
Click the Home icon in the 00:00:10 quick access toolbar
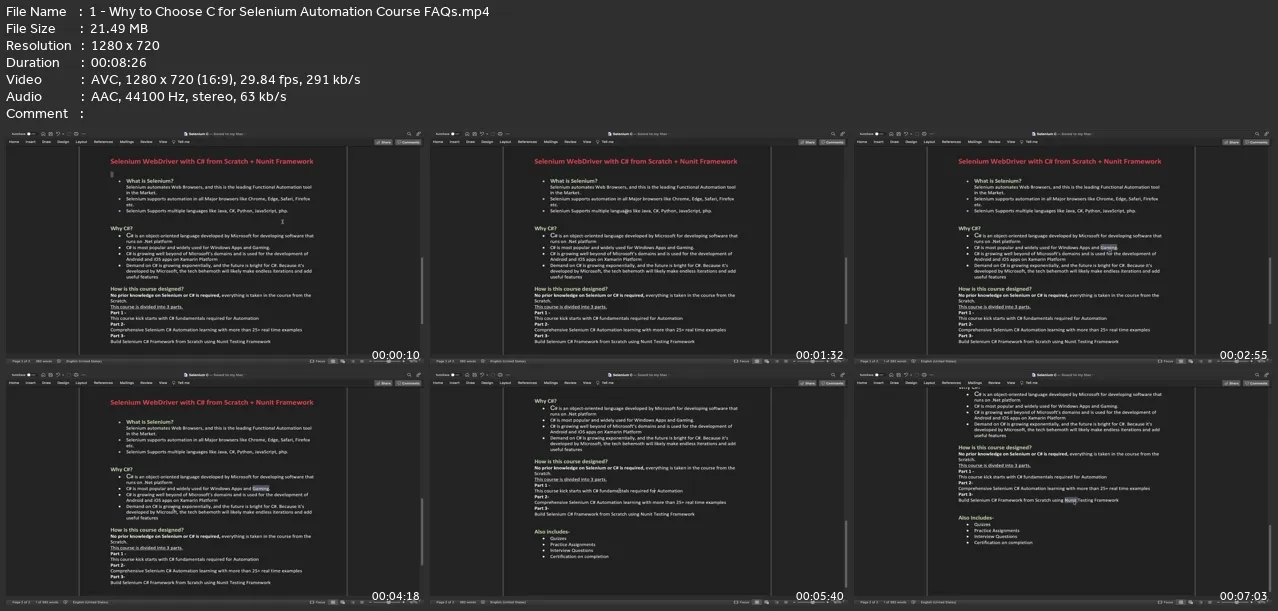click(43, 134)
